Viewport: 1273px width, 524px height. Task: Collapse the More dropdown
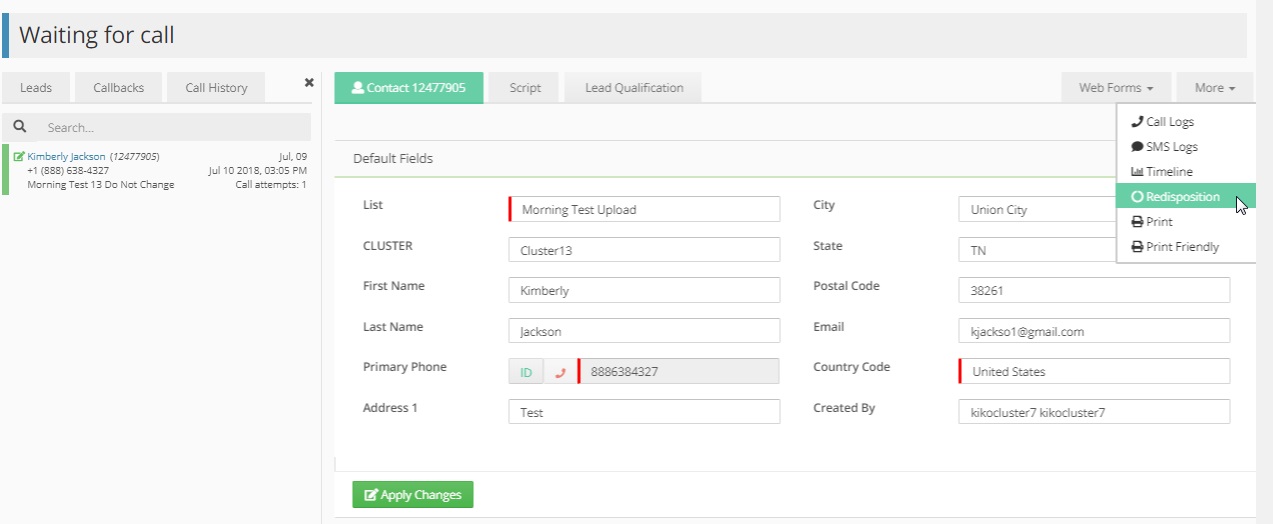coord(1214,88)
